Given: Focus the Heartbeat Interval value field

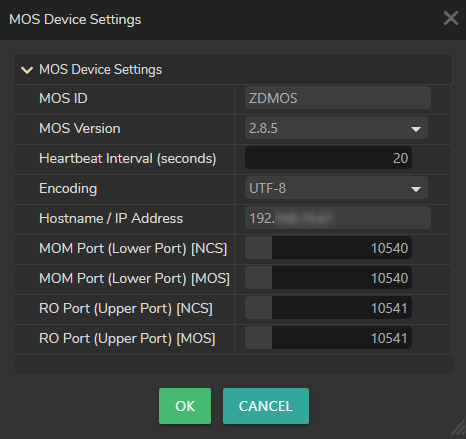Looking at the screenshot, I should (x=328, y=158).
